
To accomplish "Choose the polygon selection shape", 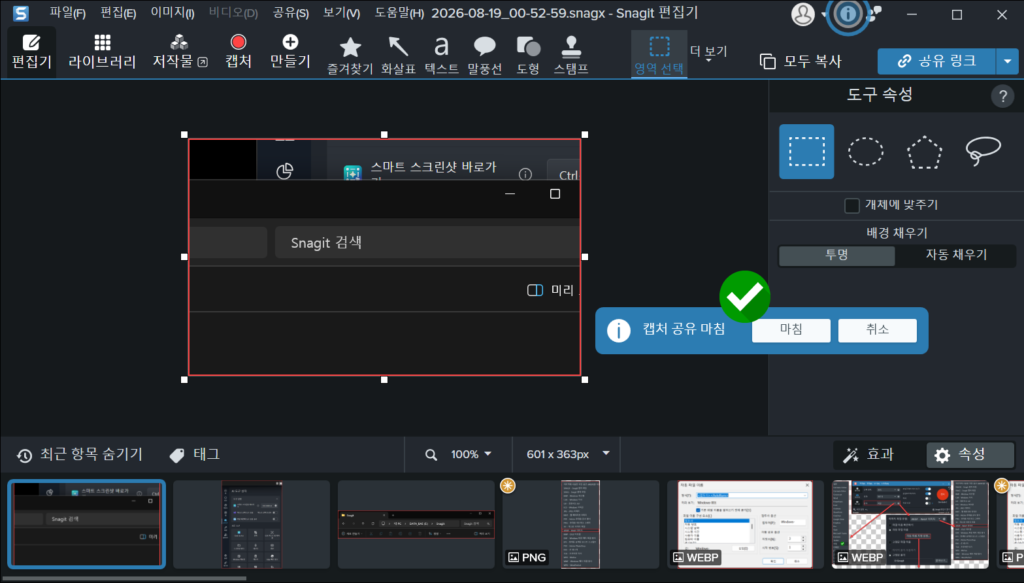I will [925, 151].
